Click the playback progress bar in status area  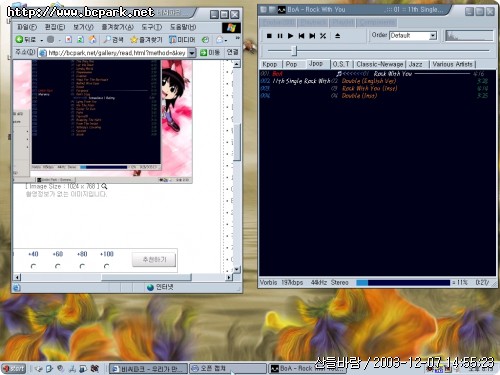coord(403,283)
